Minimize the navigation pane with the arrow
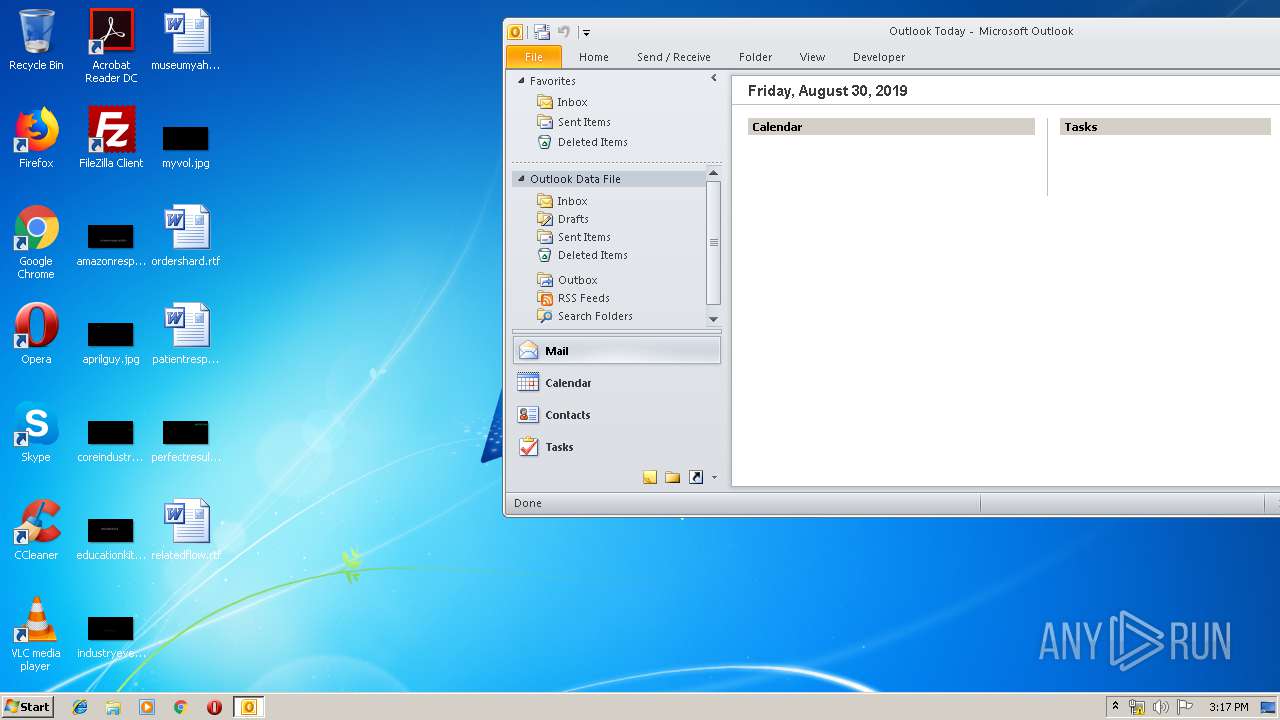The width and height of the screenshot is (1280, 720). (x=714, y=78)
